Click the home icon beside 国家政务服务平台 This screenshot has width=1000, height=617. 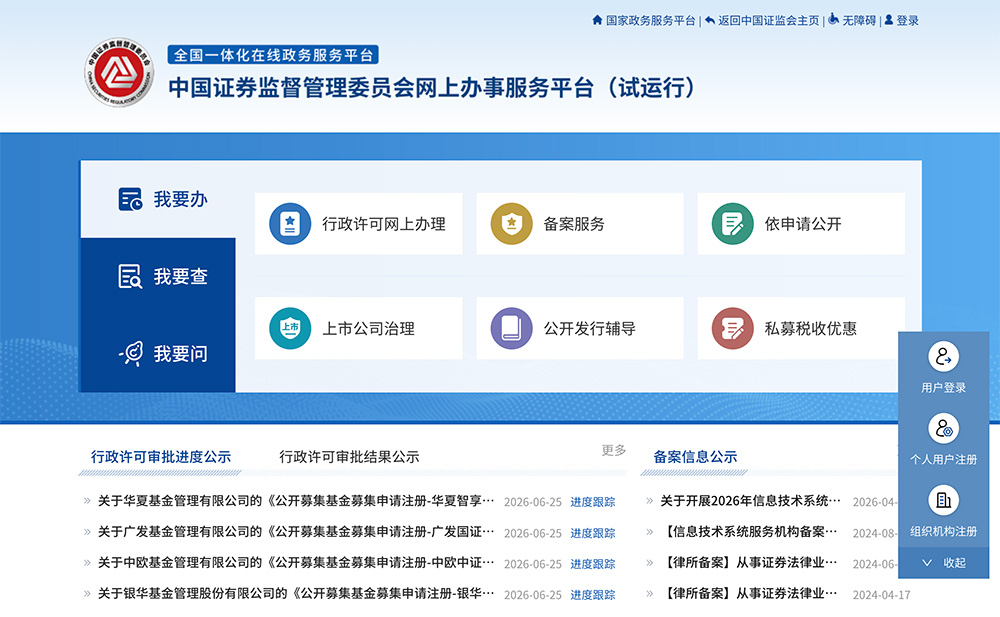click(x=597, y=20)
